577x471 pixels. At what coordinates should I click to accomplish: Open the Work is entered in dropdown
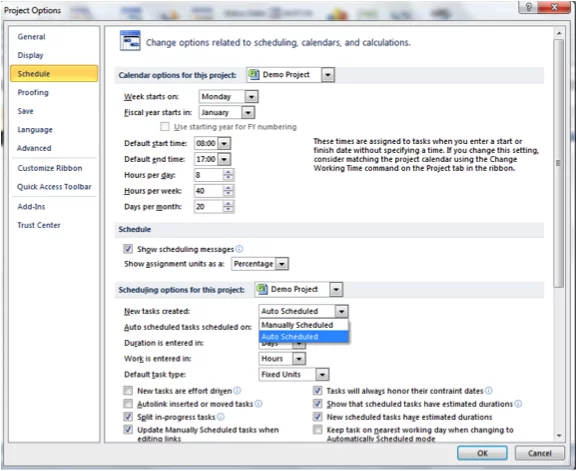tap(299, 359)
